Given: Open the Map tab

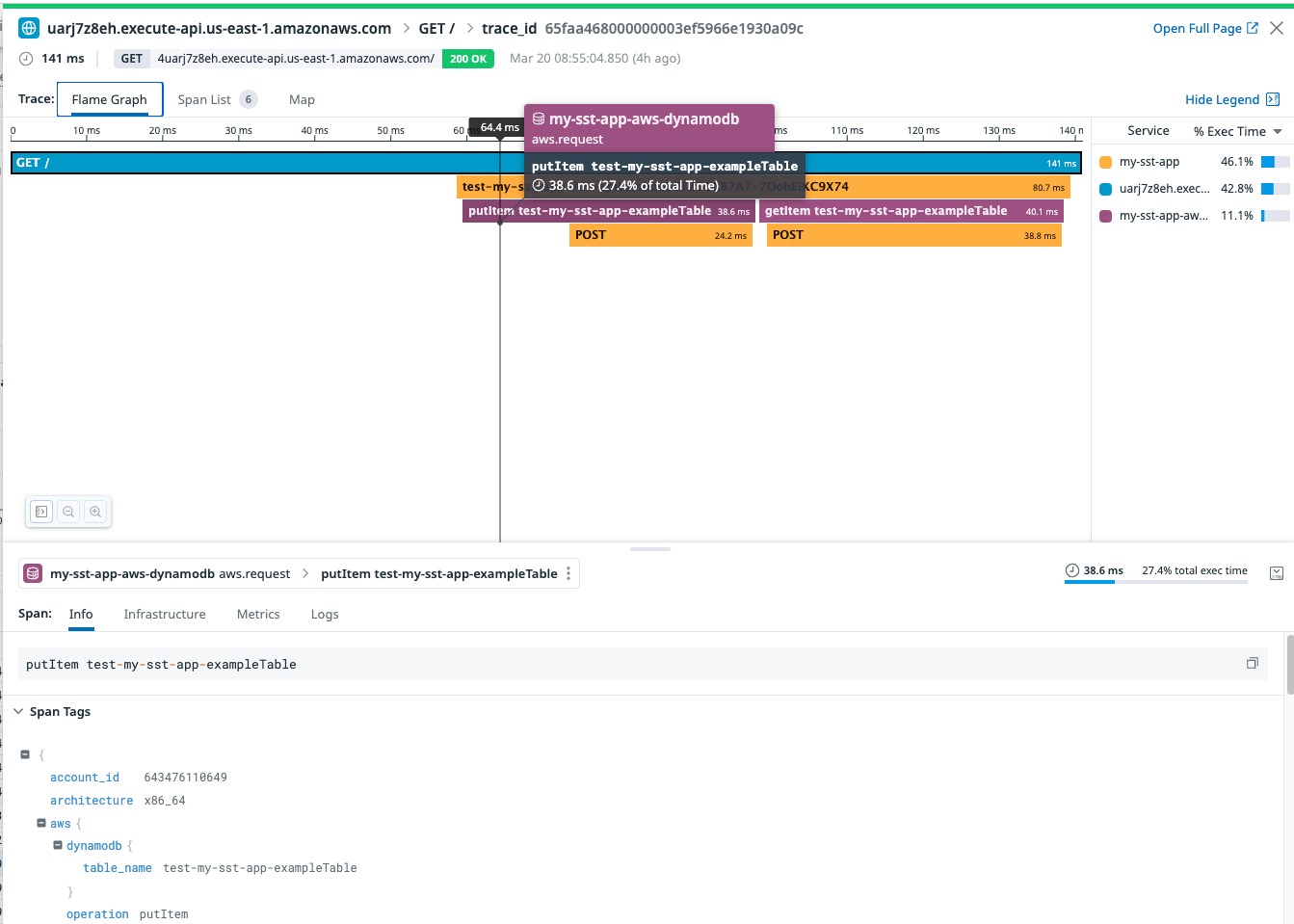Looking at the screenshot, I should tap(302, 99).
